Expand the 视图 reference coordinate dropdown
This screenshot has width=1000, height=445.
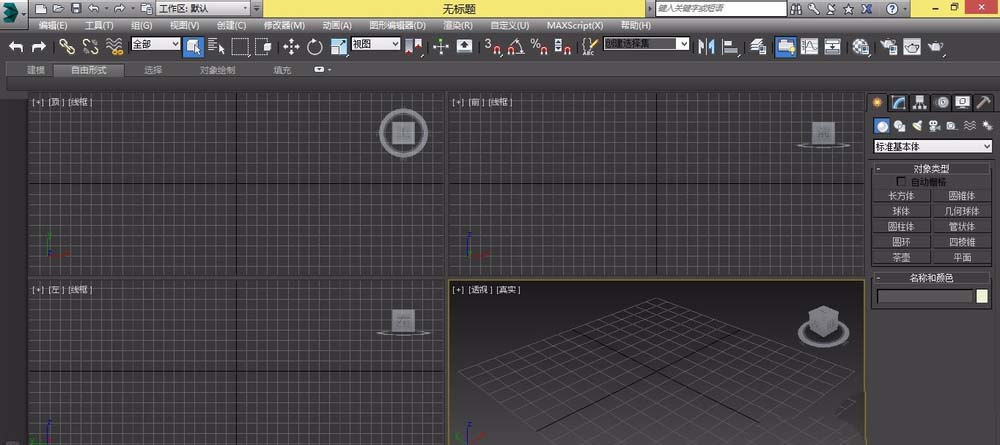[375, 44]
